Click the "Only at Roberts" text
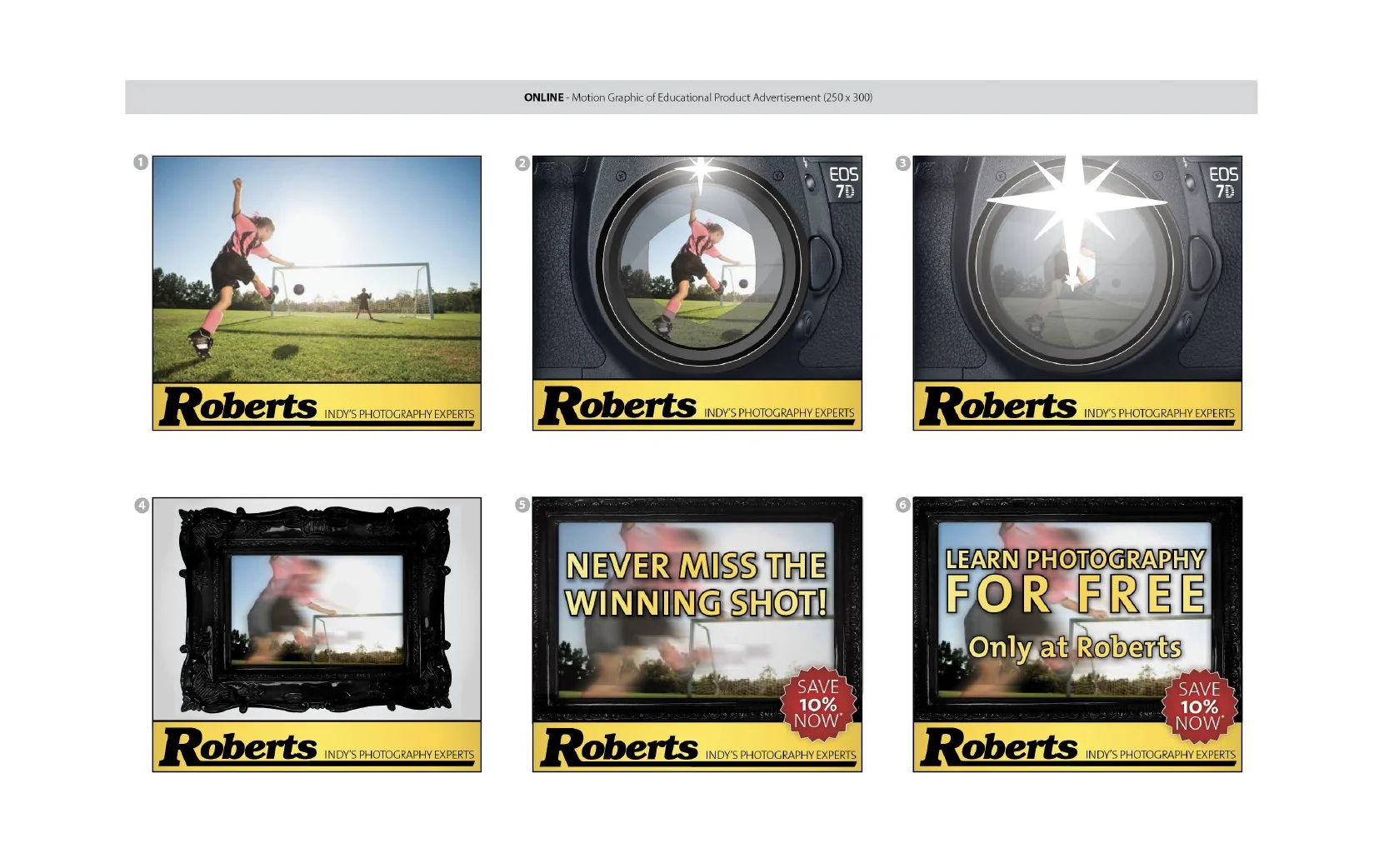This screenshot has width=1389, height=868. [x=1075, y=647]
